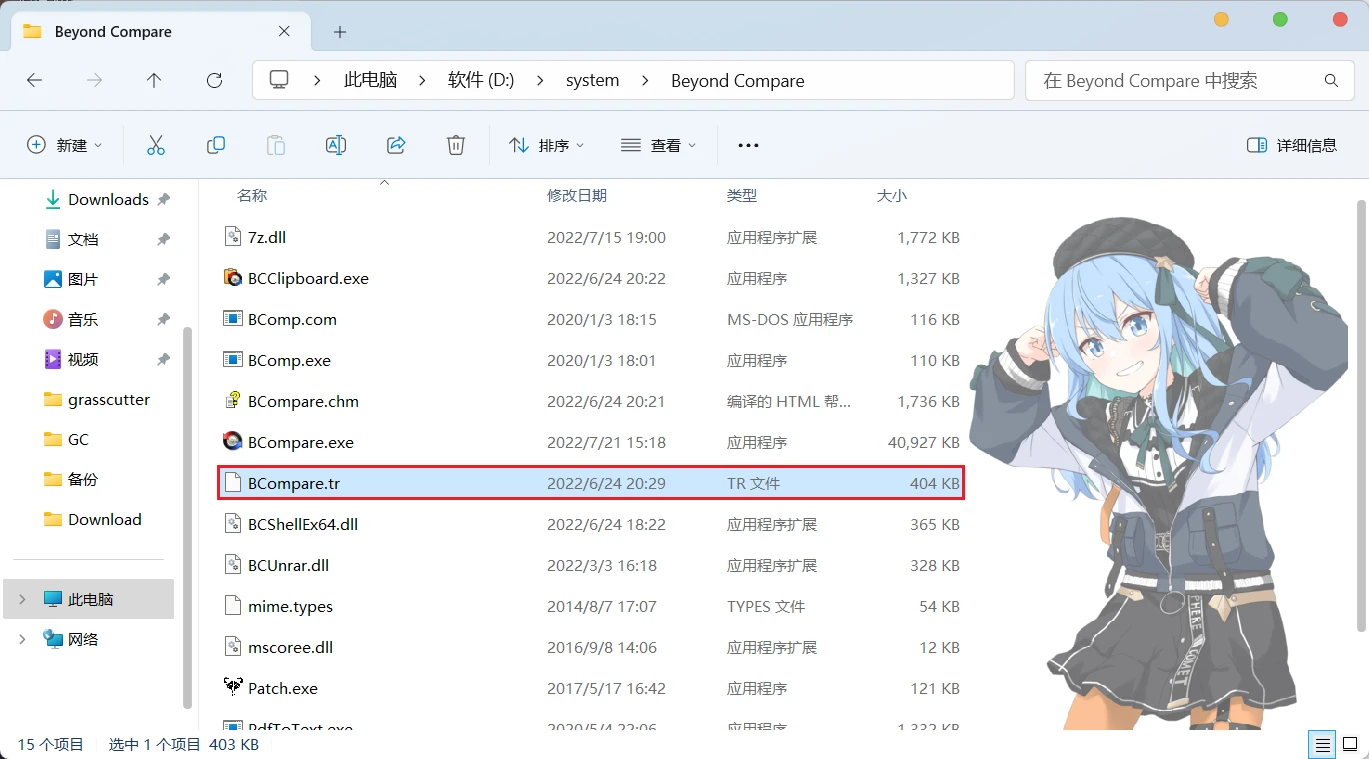This screenshot has width=1369, height=759.
Task: Open the 排序 sort dropdown
Action: [547, 145]
